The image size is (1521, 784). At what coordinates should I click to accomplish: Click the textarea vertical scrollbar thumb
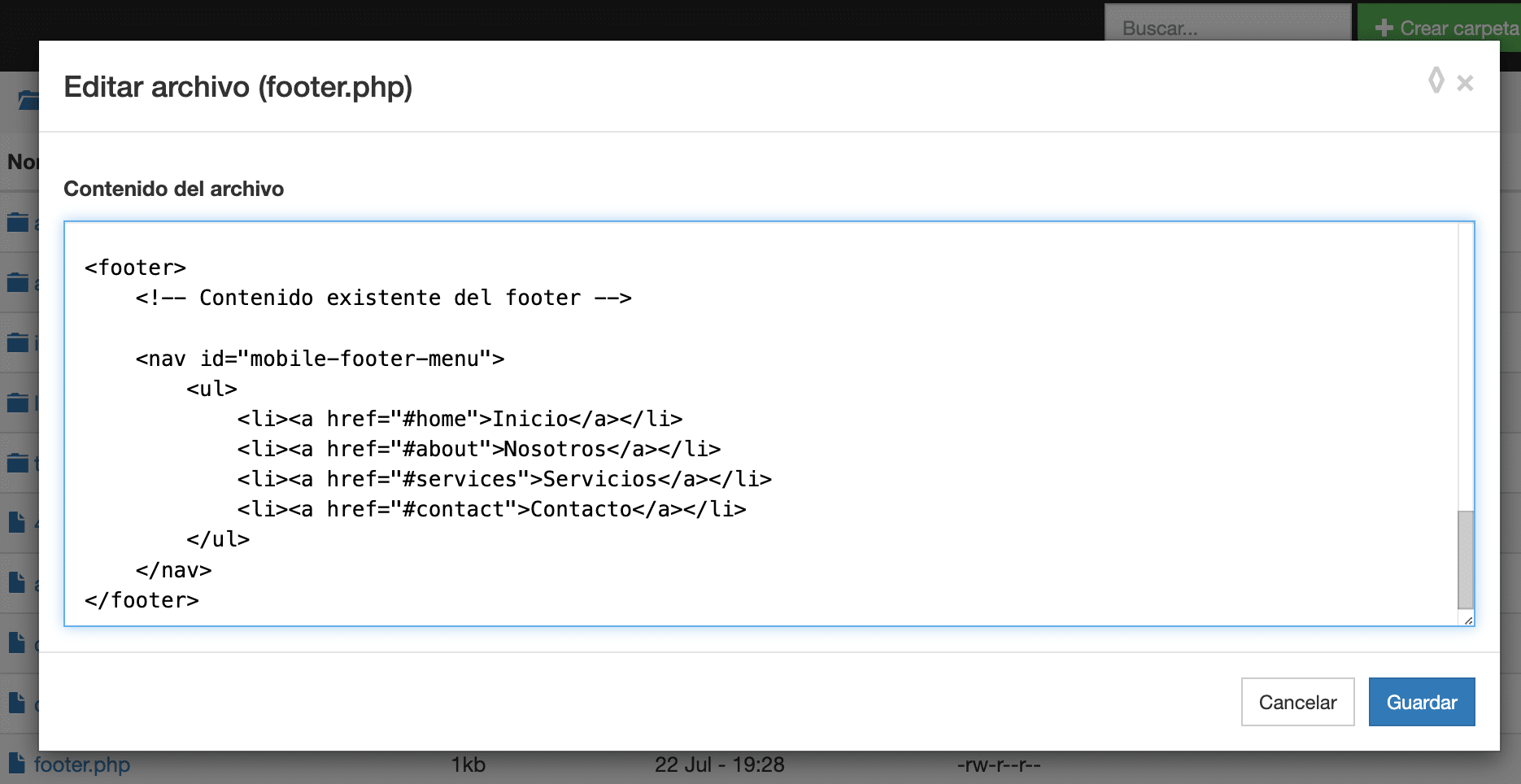[1465, 560]
